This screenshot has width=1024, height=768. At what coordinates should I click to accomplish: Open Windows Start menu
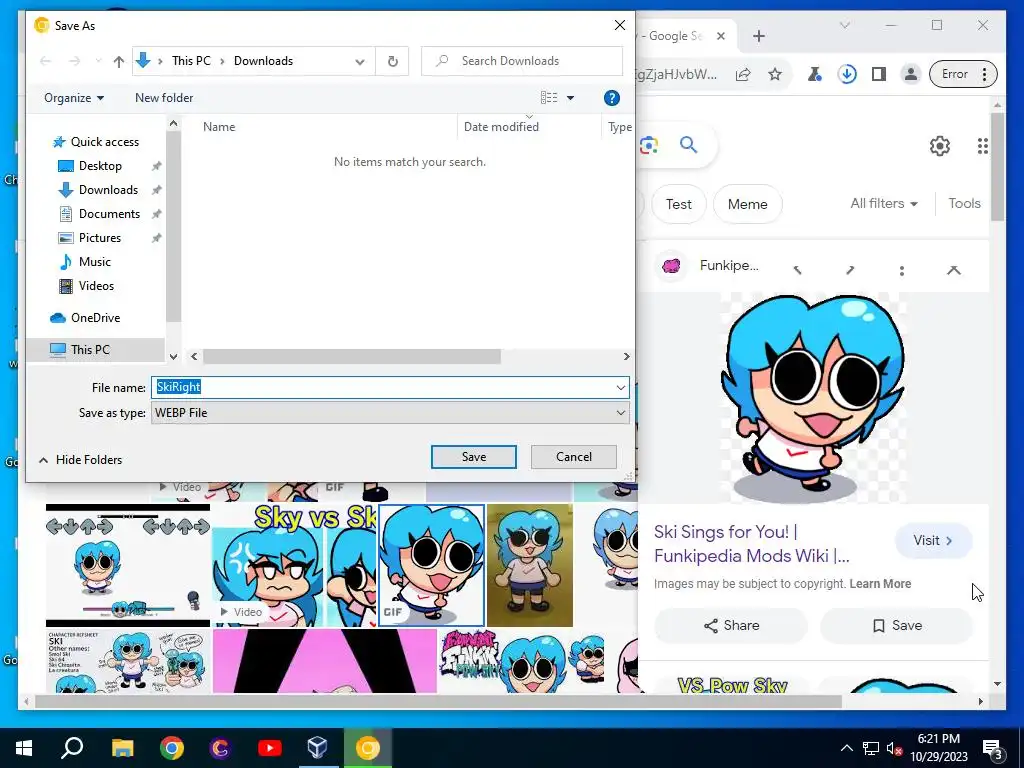[x=24, y=748]
